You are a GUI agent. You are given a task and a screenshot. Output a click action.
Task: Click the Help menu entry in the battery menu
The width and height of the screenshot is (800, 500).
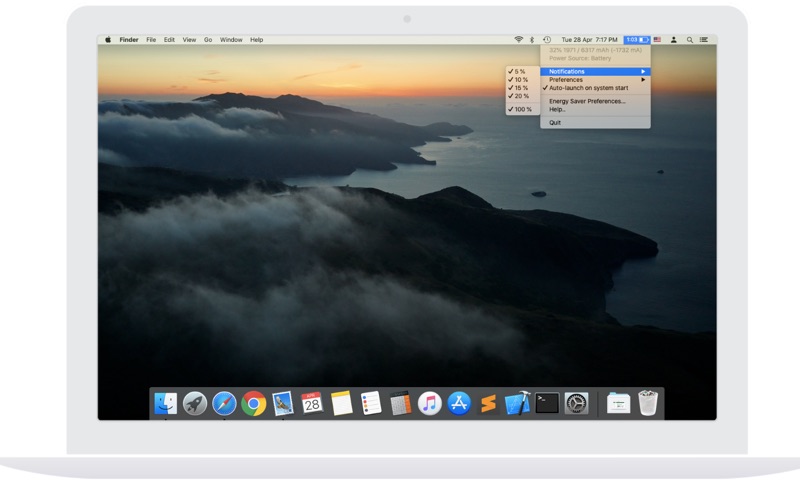point(557,109)
